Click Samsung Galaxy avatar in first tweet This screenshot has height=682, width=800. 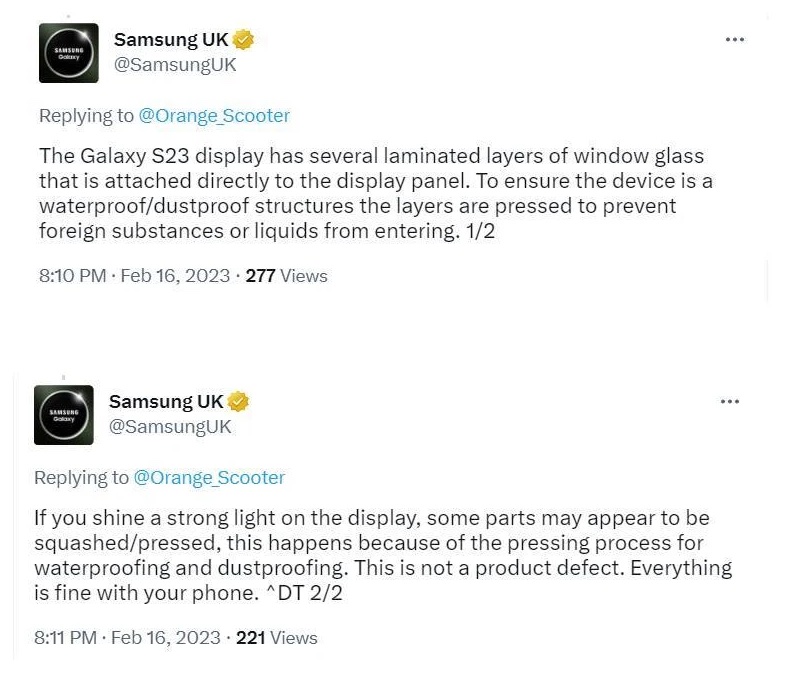click(68, 53)
